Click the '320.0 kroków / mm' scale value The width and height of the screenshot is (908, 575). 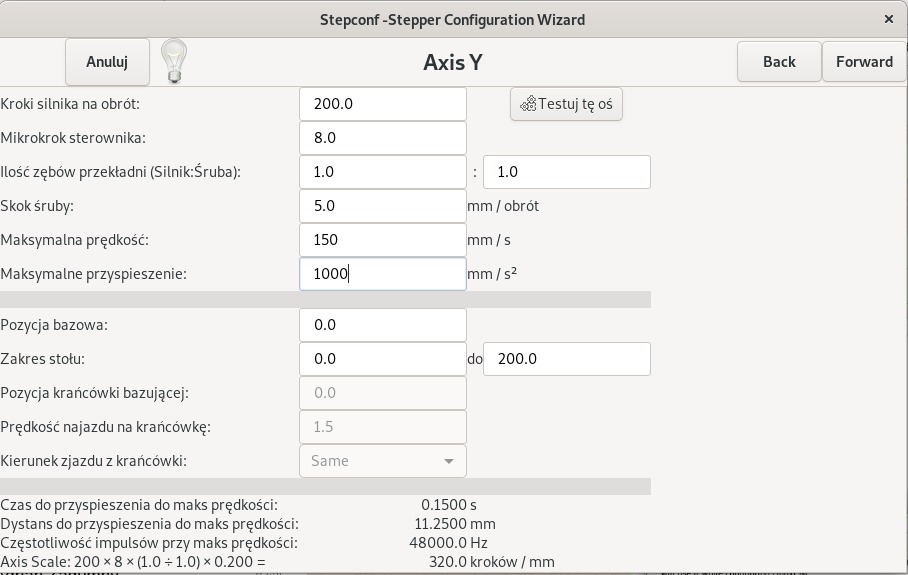(x=492, y=562)
